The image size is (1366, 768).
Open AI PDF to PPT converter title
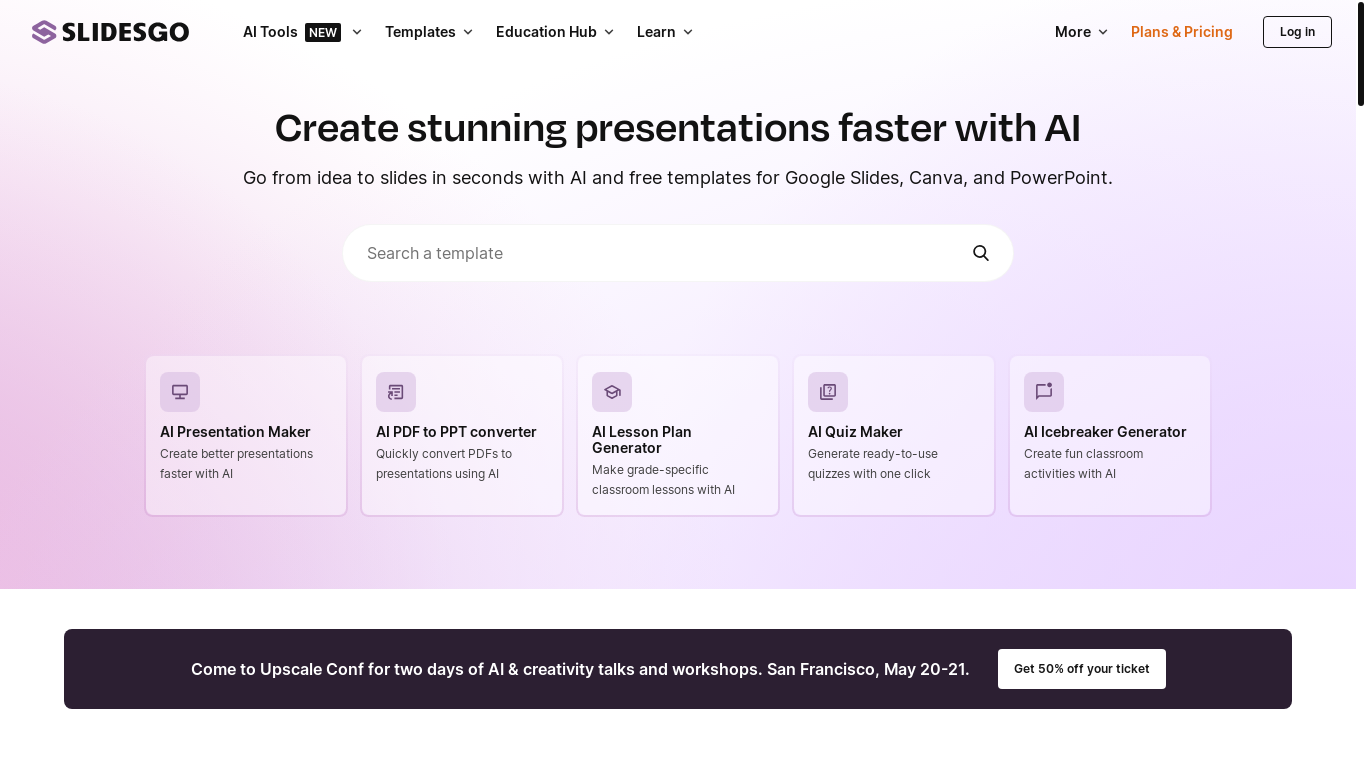point(456,432)
